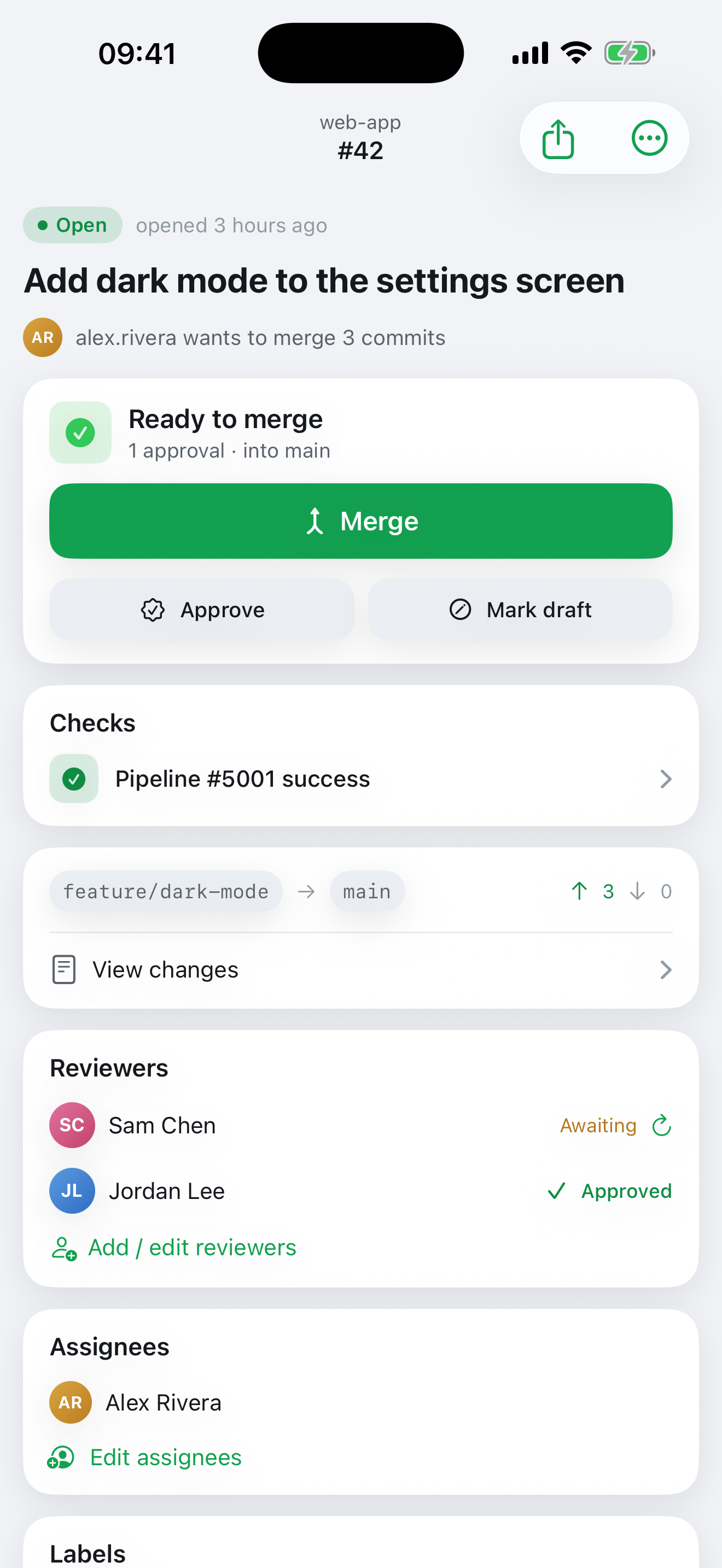Select the main target branch chip
Screen dimensions: 722x1568
click(367, 891)
